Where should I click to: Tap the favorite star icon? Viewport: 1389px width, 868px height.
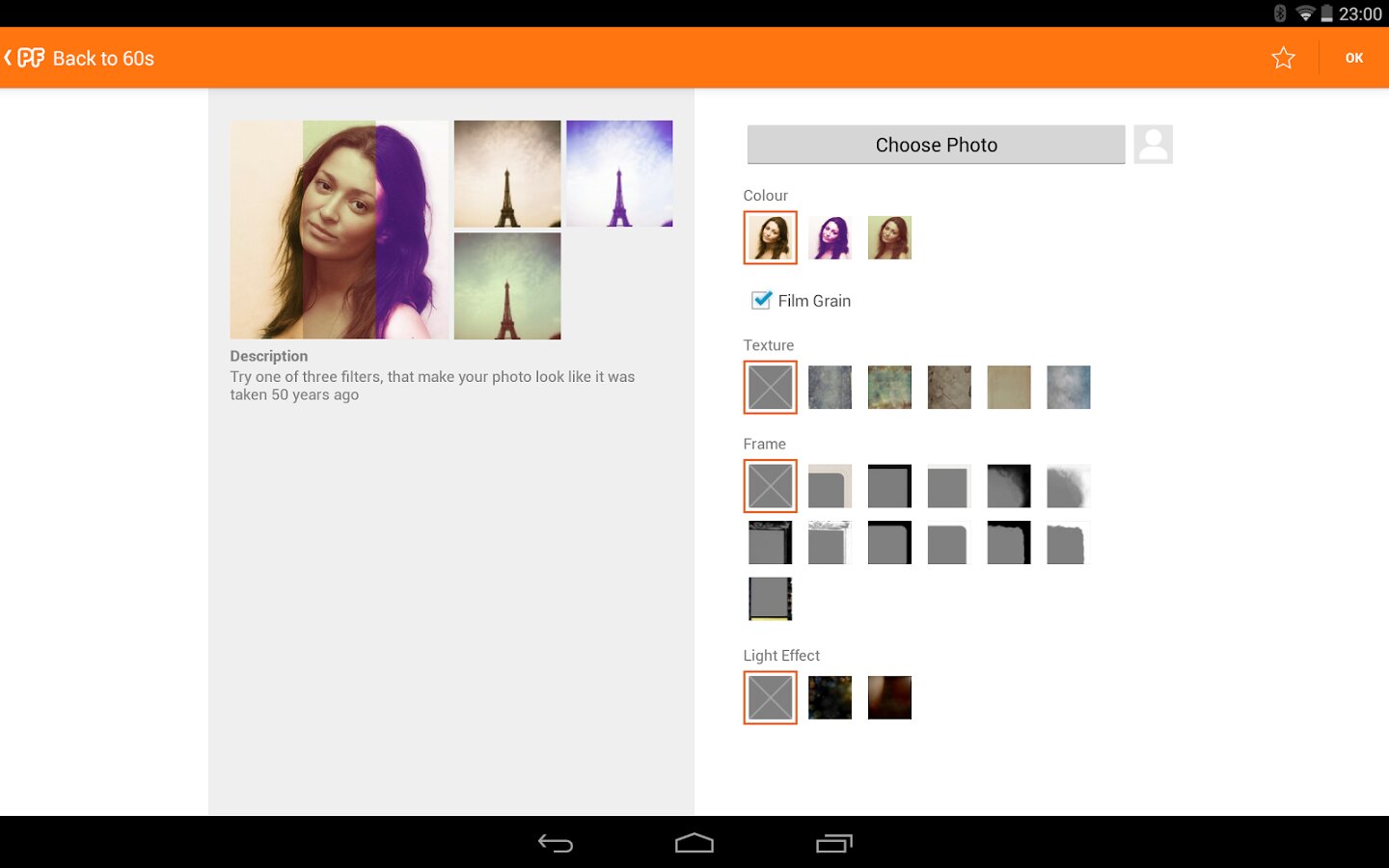pyautogui.click(x=1283, y=58)
